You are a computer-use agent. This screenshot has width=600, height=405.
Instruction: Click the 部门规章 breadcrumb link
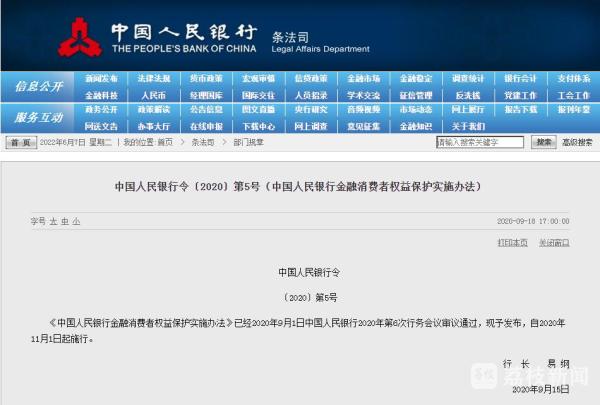248,143
